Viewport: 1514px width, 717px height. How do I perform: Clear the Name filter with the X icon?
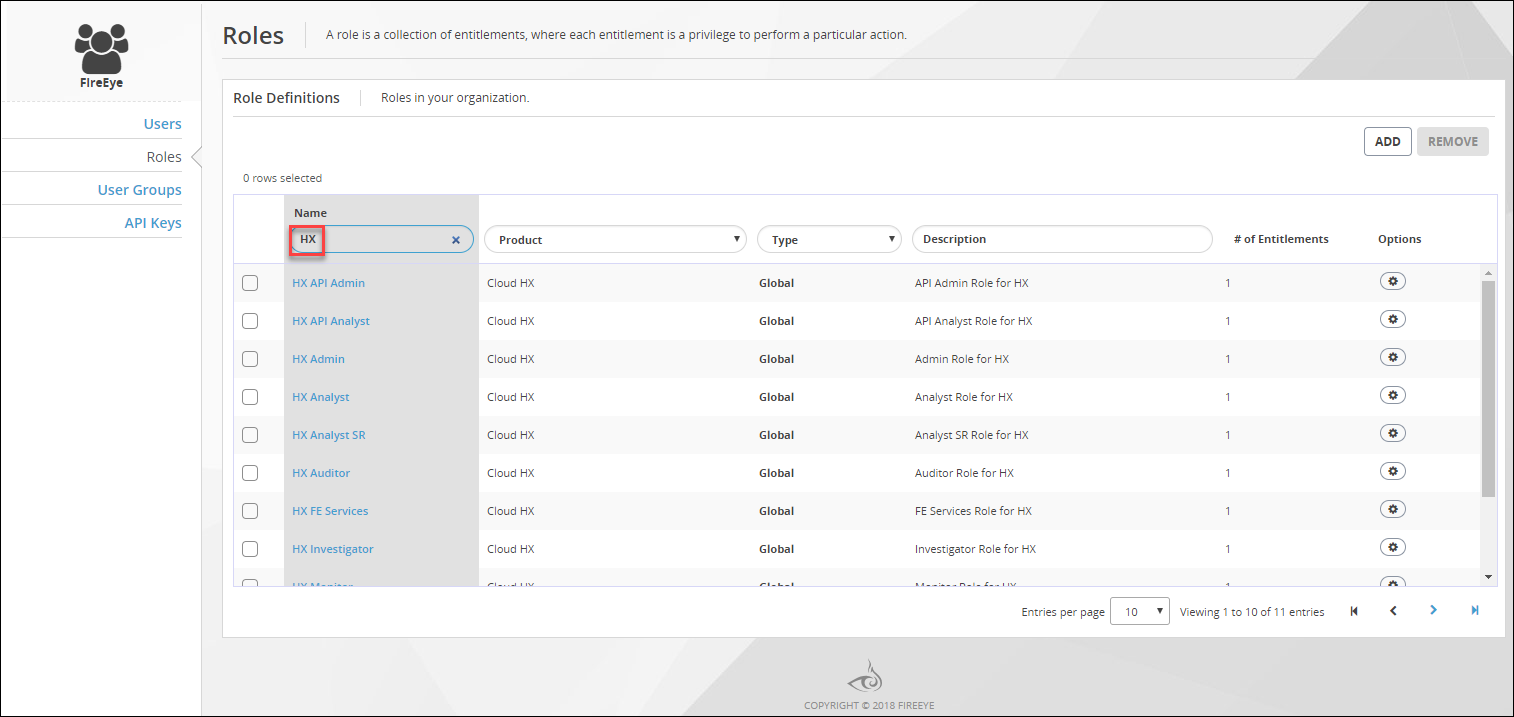click(456, 240)
